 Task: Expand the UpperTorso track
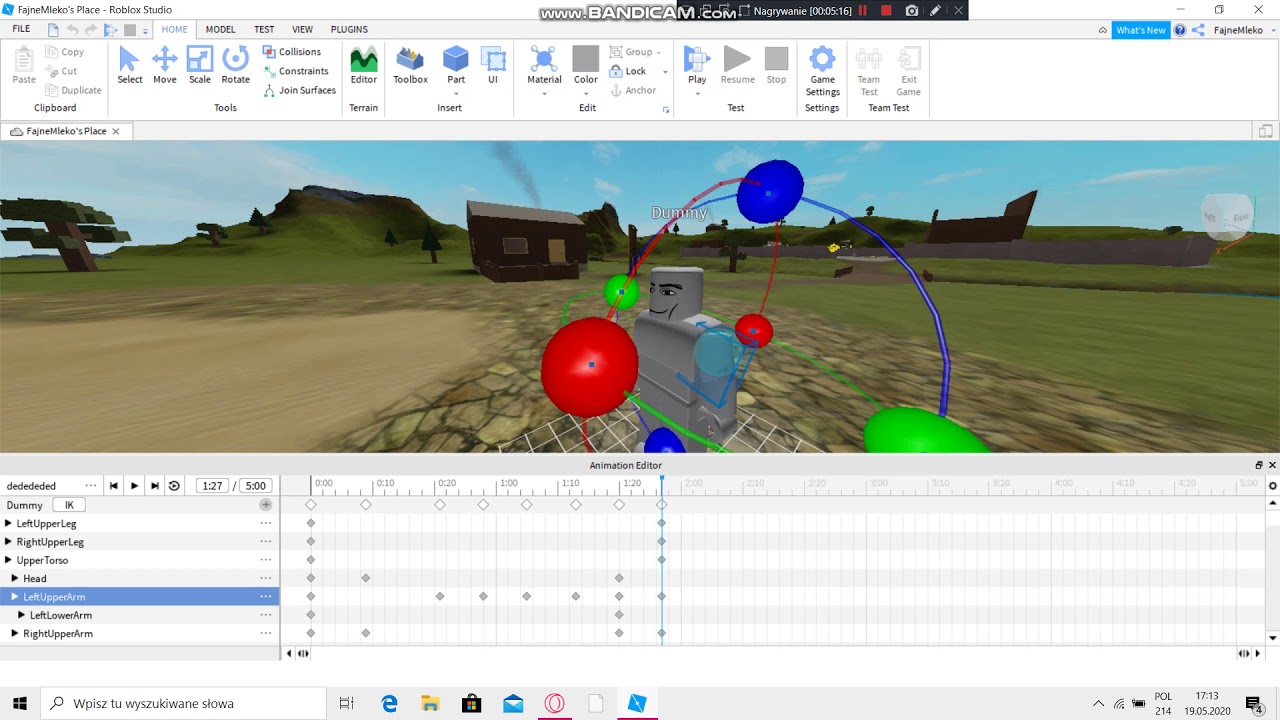[8, 560]
